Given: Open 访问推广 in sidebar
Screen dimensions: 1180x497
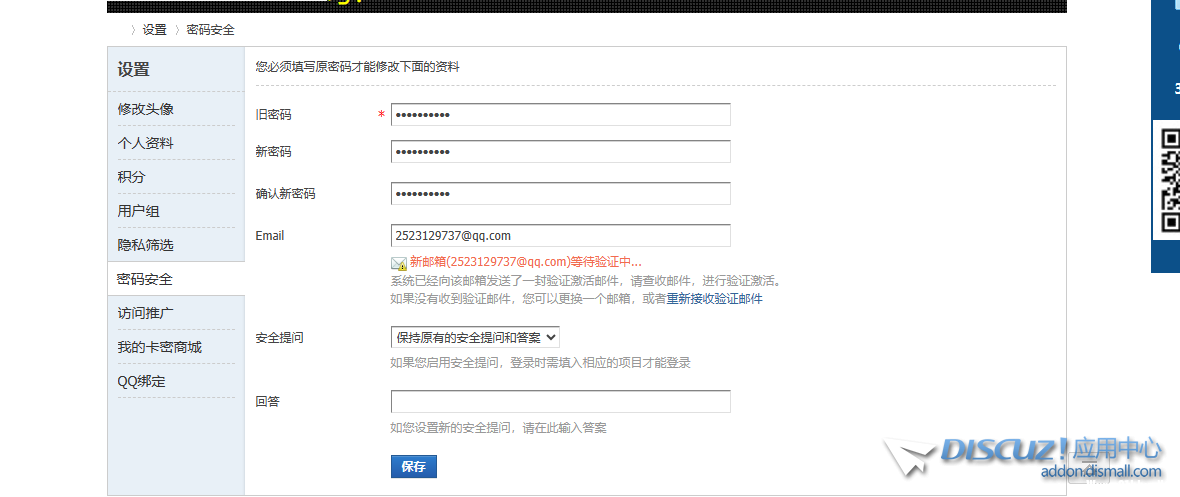Looking at the screenshot, I should tap(146, 313).
